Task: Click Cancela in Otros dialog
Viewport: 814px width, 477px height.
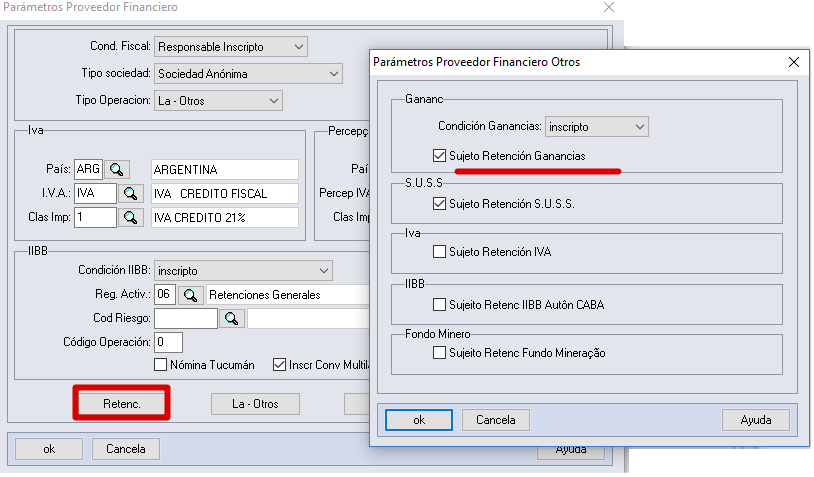Action: pyautogui.click(x=496, y=420)
